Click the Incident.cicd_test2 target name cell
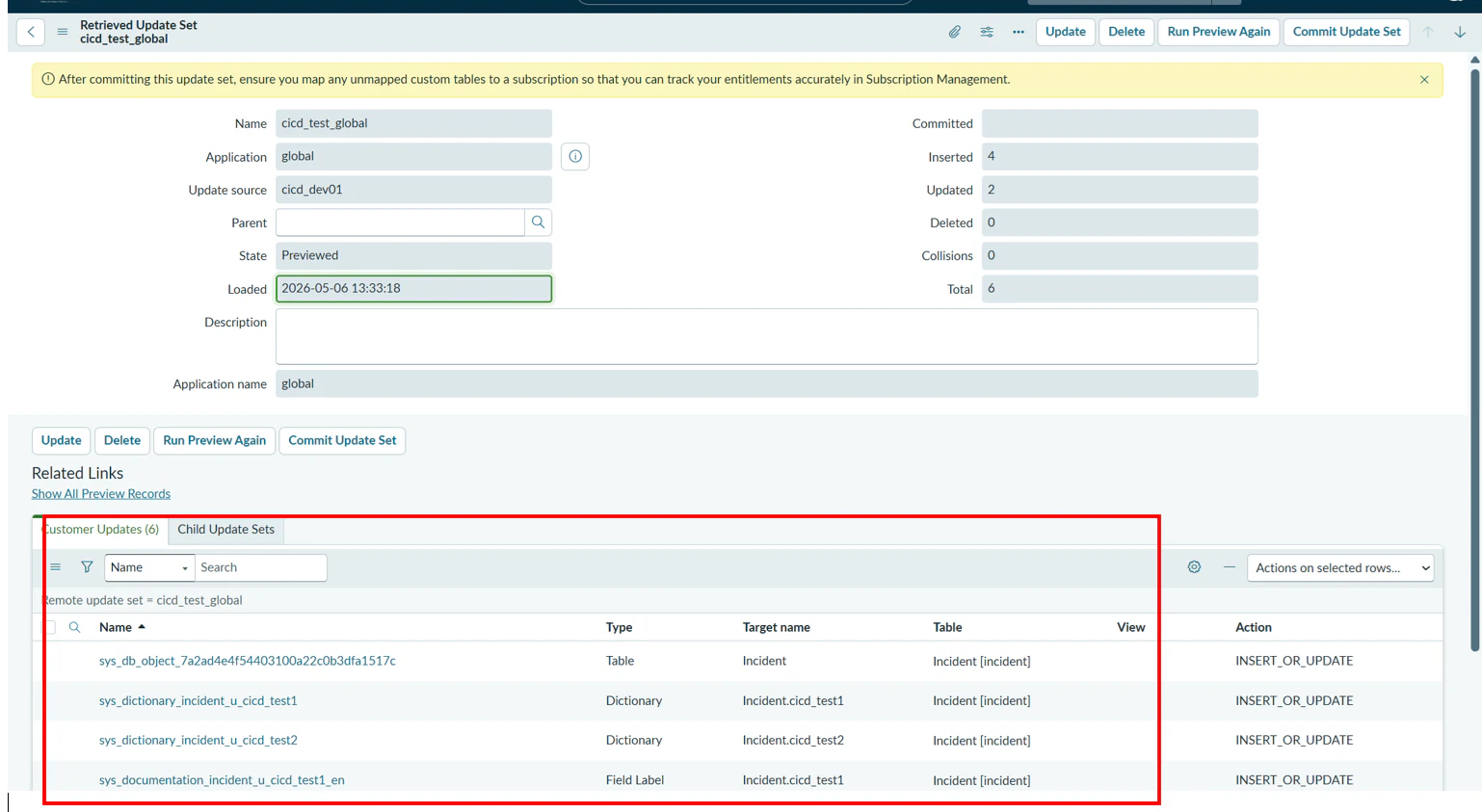Viewport: 1482px width, 812px height. 793,741
